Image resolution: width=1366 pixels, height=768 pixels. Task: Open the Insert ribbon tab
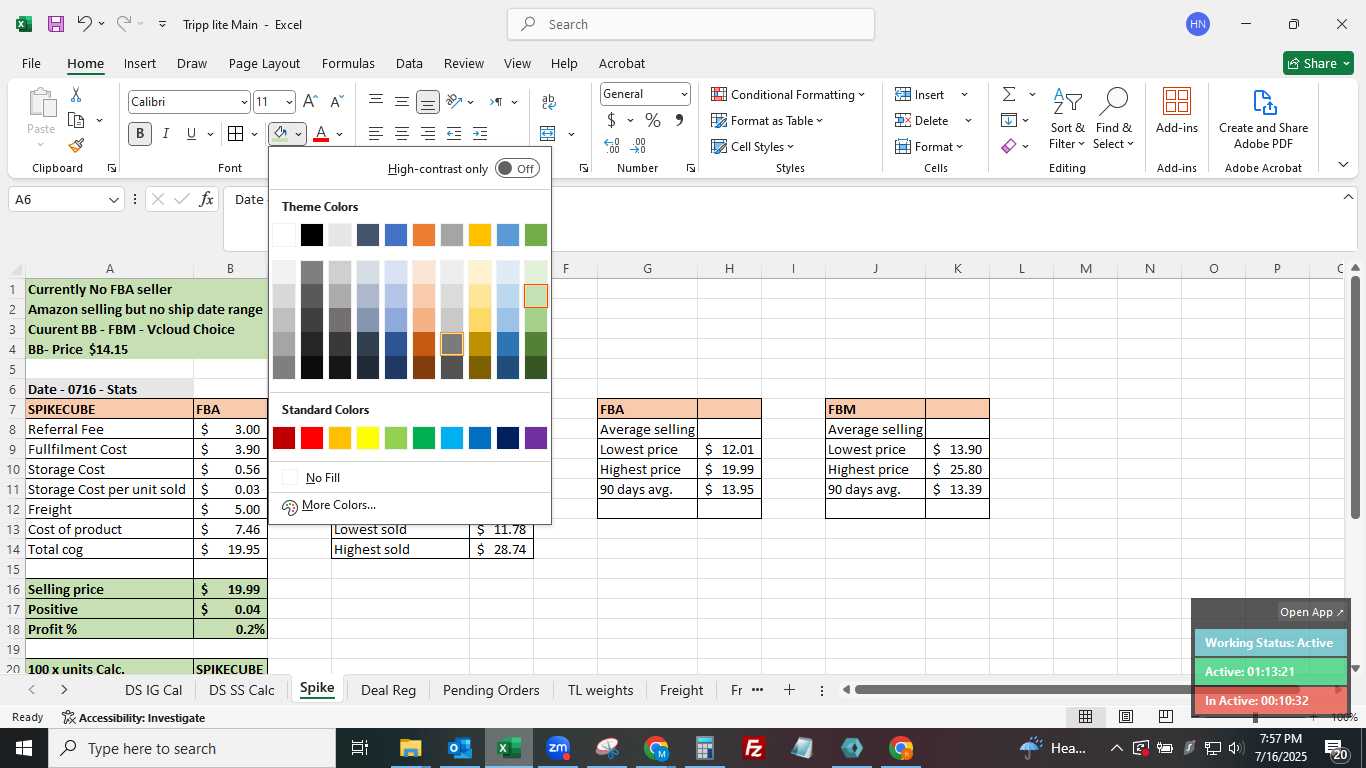point(140,63)
